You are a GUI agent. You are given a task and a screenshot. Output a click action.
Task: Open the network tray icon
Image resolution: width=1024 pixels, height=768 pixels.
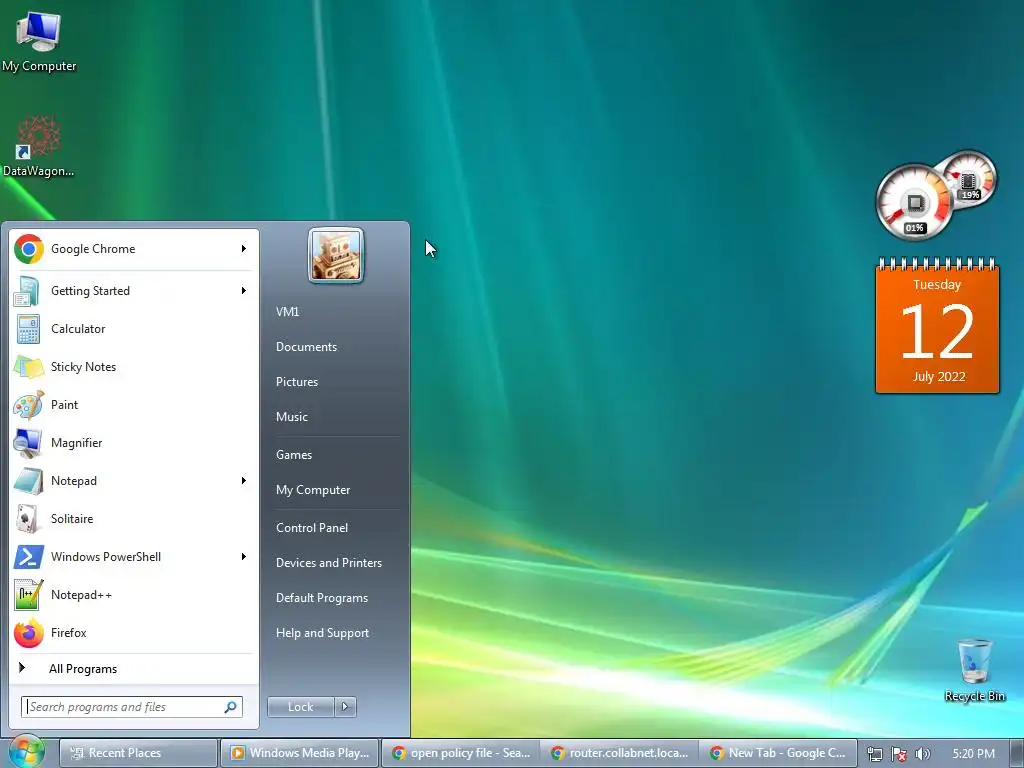tap(874, 754)
